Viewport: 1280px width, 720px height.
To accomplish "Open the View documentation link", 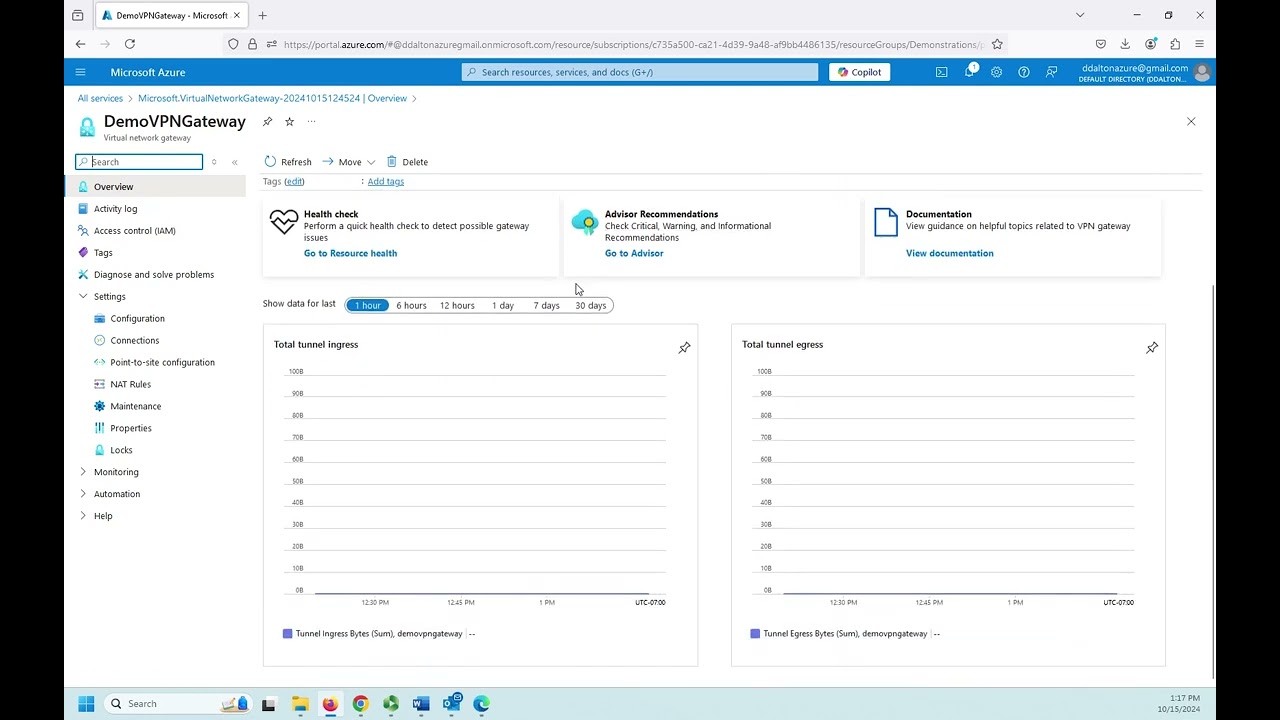I will [950, 253].
